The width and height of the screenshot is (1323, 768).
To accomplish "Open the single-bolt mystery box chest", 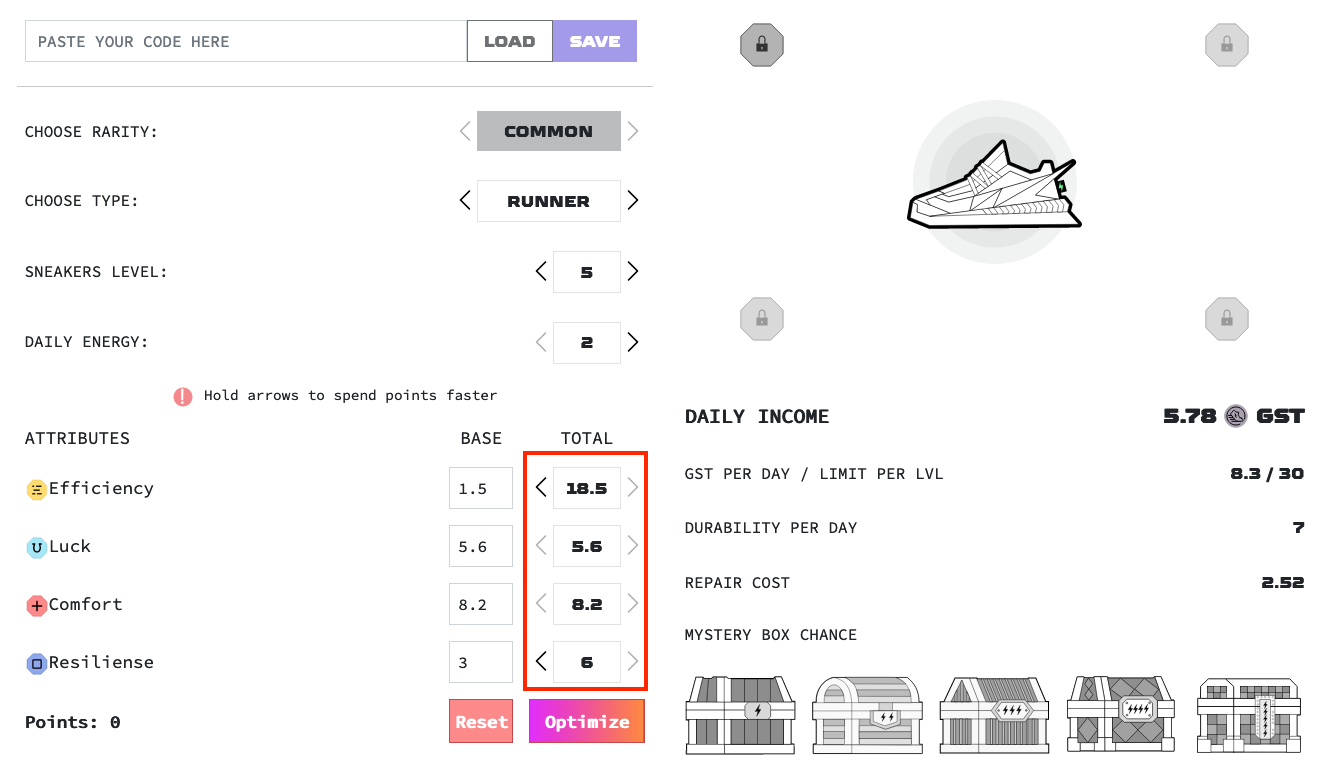I will [x=740, y=714].
